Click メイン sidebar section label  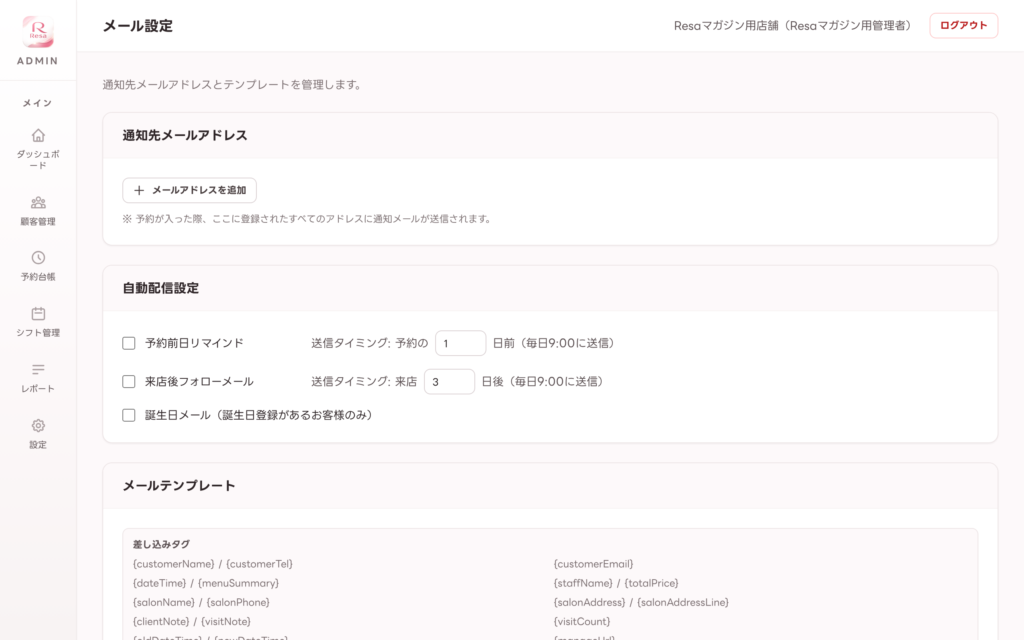click(37, 103)
